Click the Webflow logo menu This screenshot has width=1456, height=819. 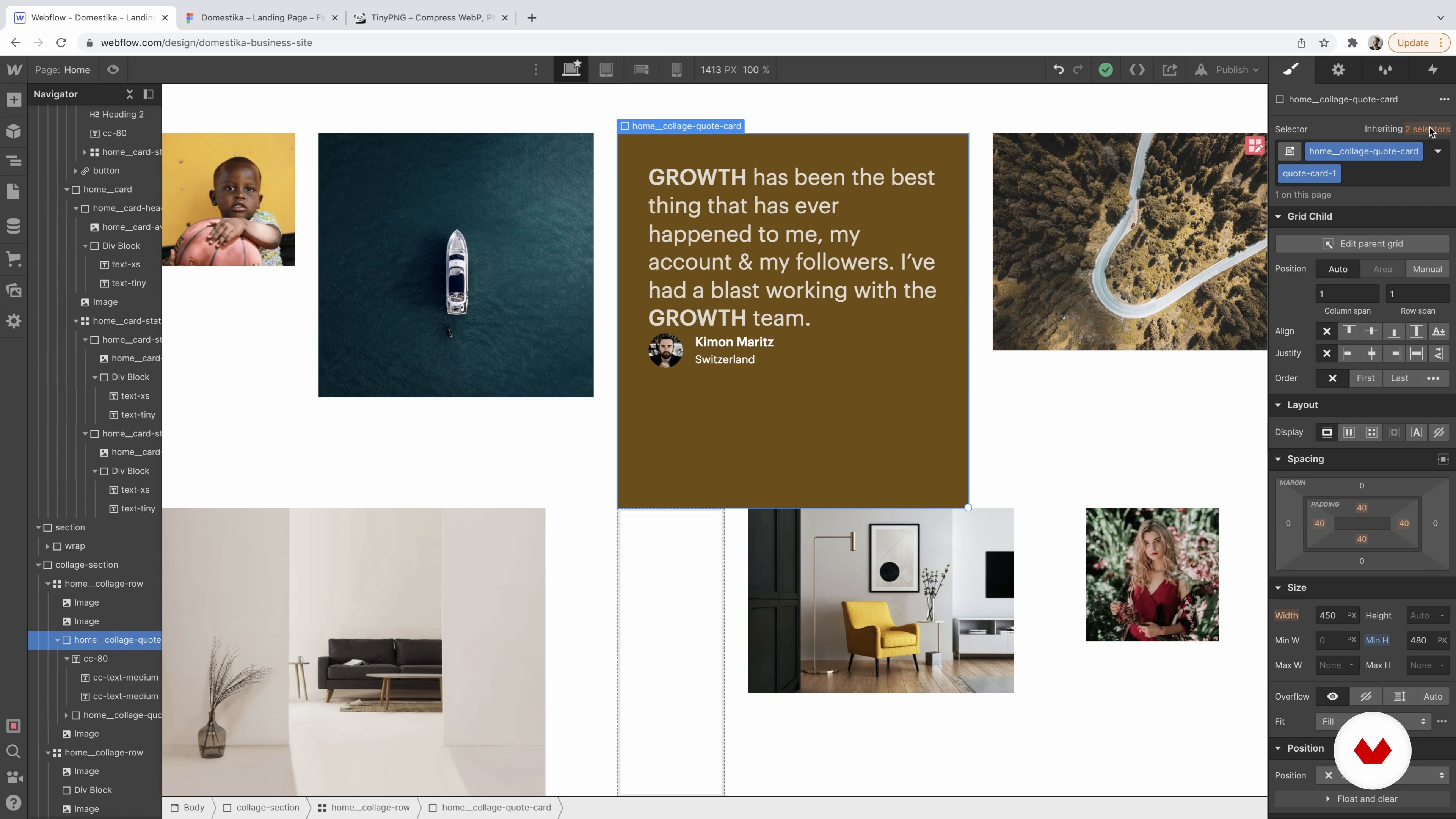click(14, 69)
